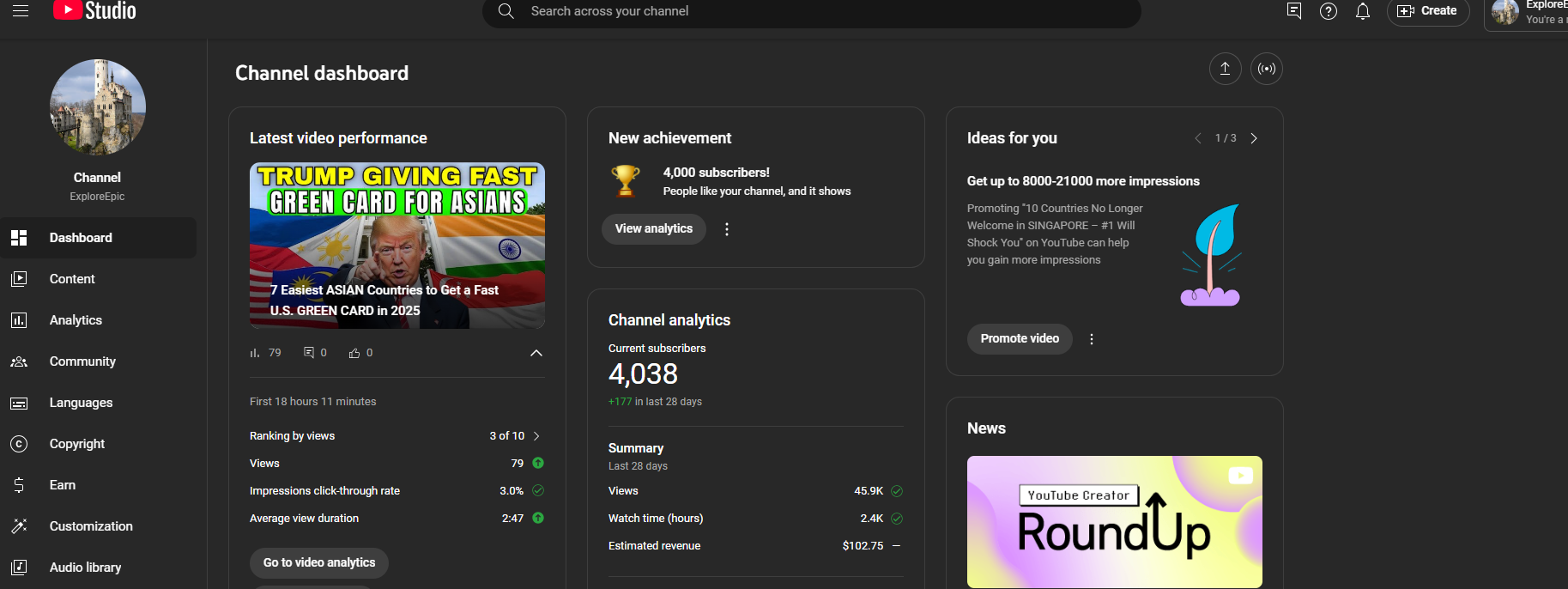
Task: Click the "3 of 10" ranking value
Action: (507, 436)
